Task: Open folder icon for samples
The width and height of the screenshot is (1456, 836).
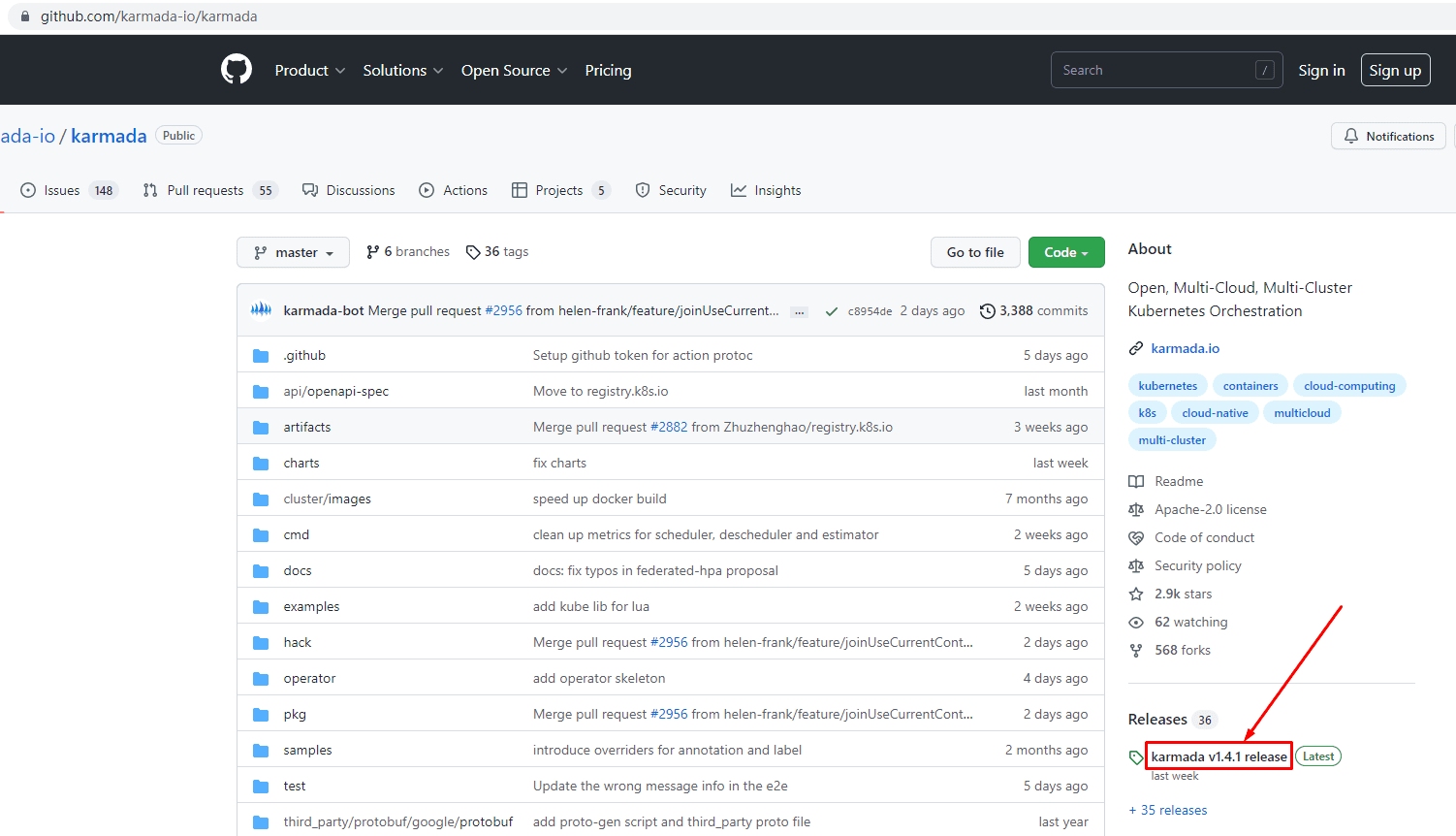Action: (261, 751)
